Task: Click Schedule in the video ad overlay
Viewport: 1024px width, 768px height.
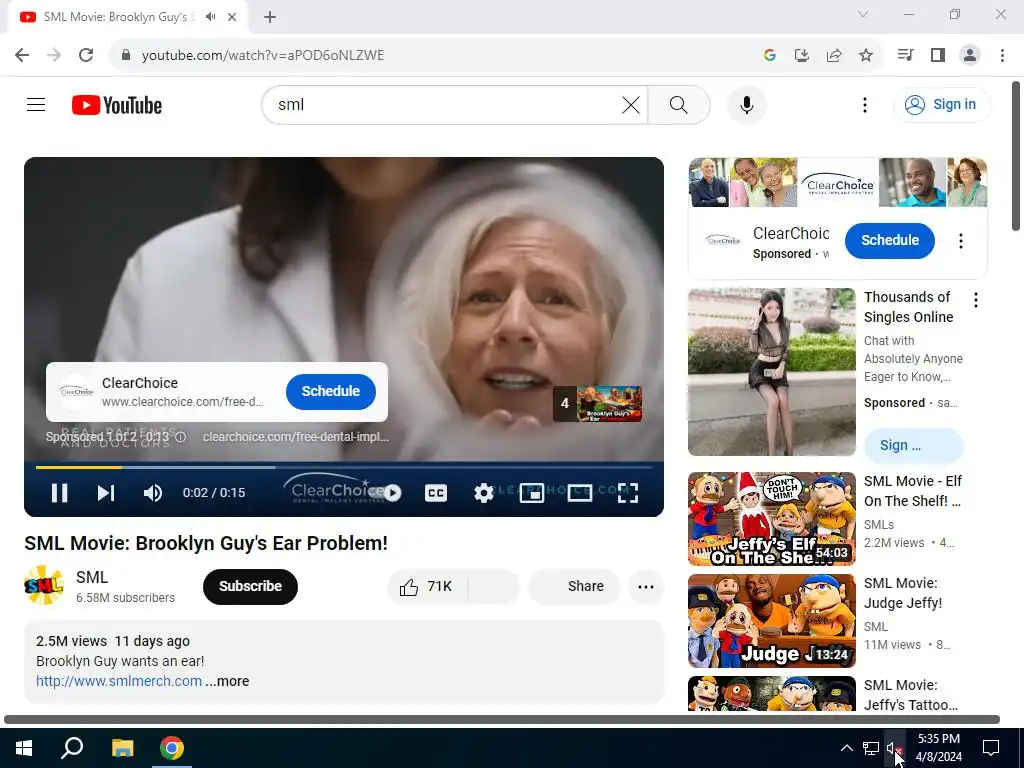Action: click(x=330, y=391)
